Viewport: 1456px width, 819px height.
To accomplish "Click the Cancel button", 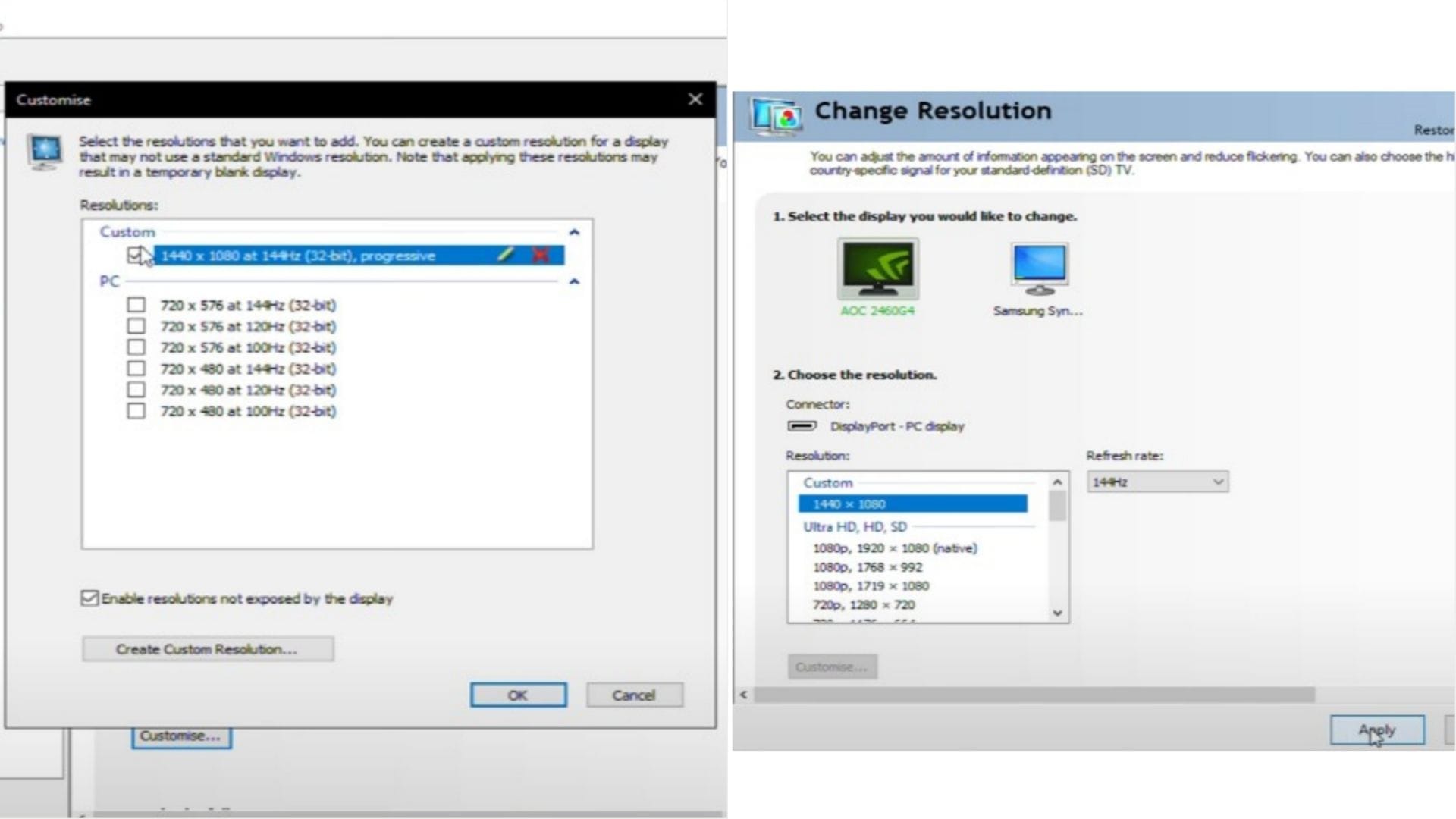I will pos(634,695).
